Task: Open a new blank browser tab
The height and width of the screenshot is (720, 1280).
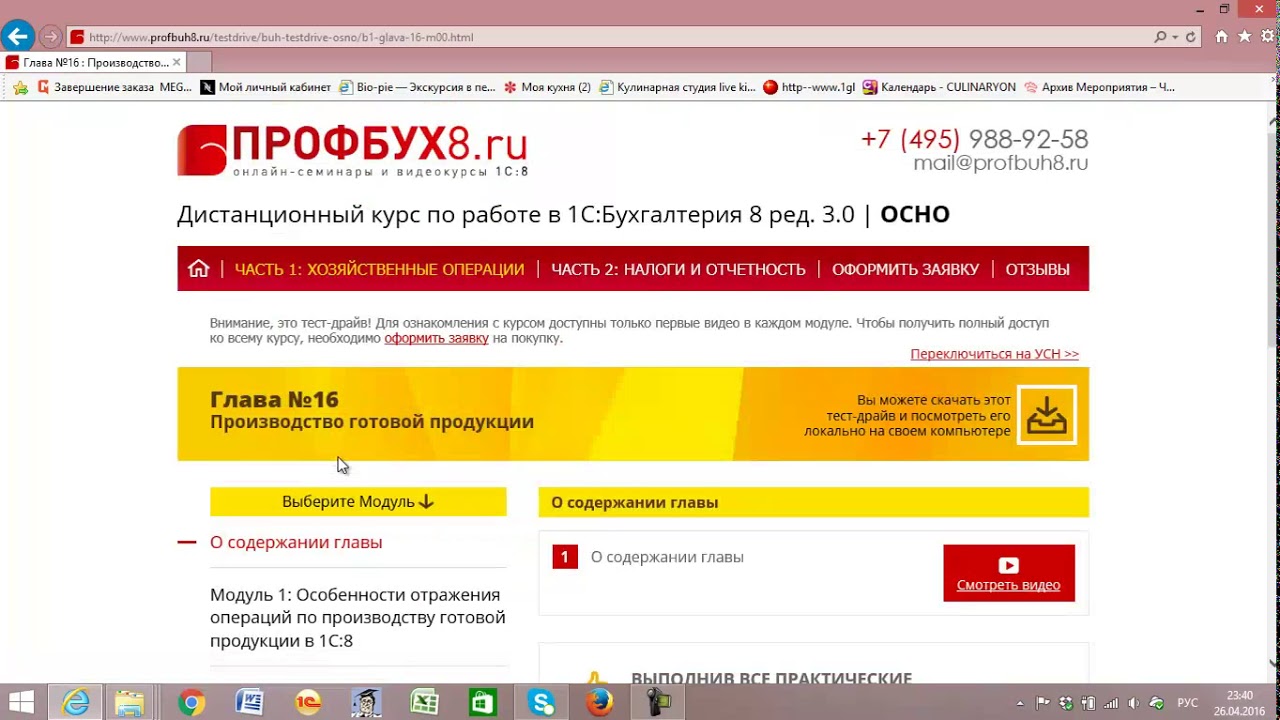Action: 198,62
